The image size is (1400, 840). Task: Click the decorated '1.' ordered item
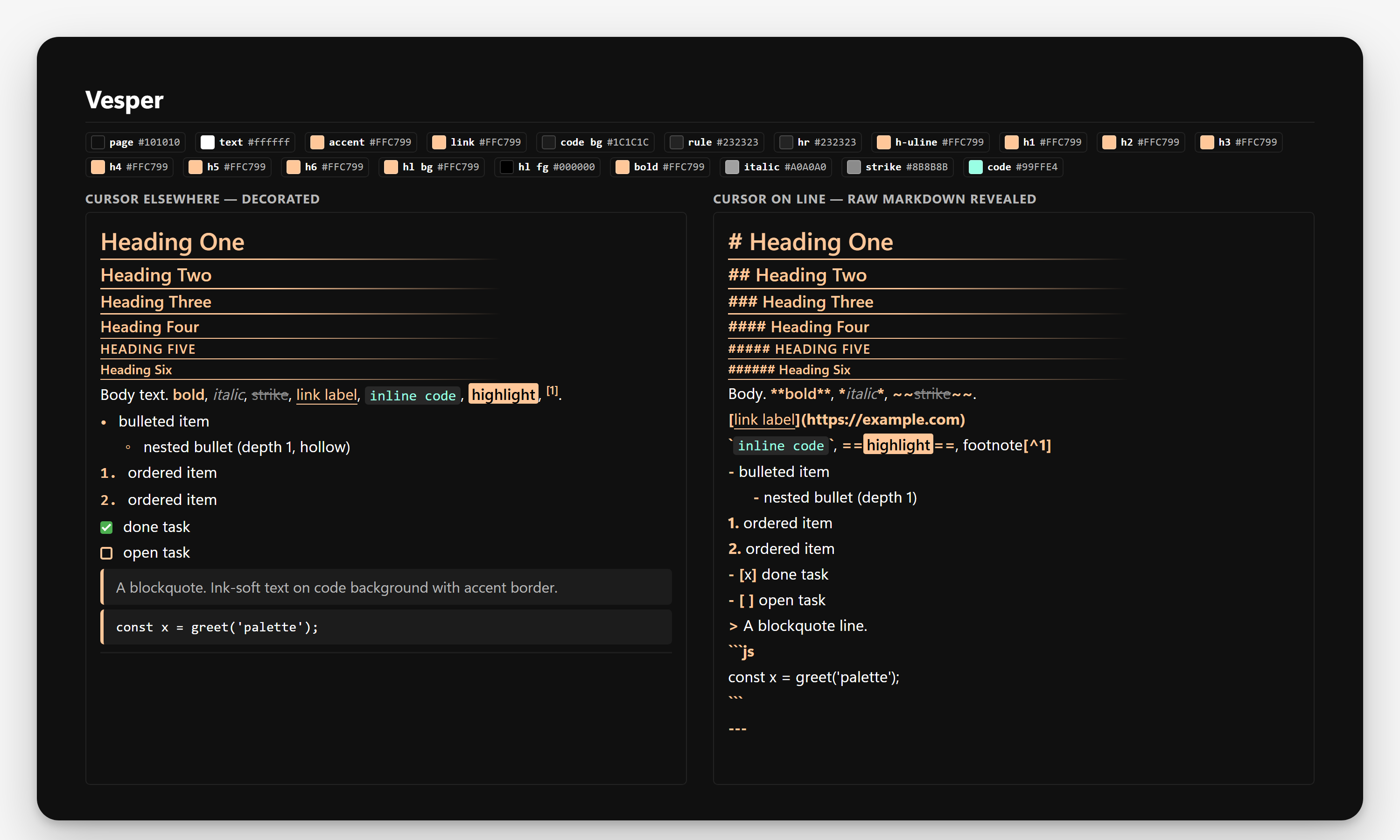[x=159, y=473]
